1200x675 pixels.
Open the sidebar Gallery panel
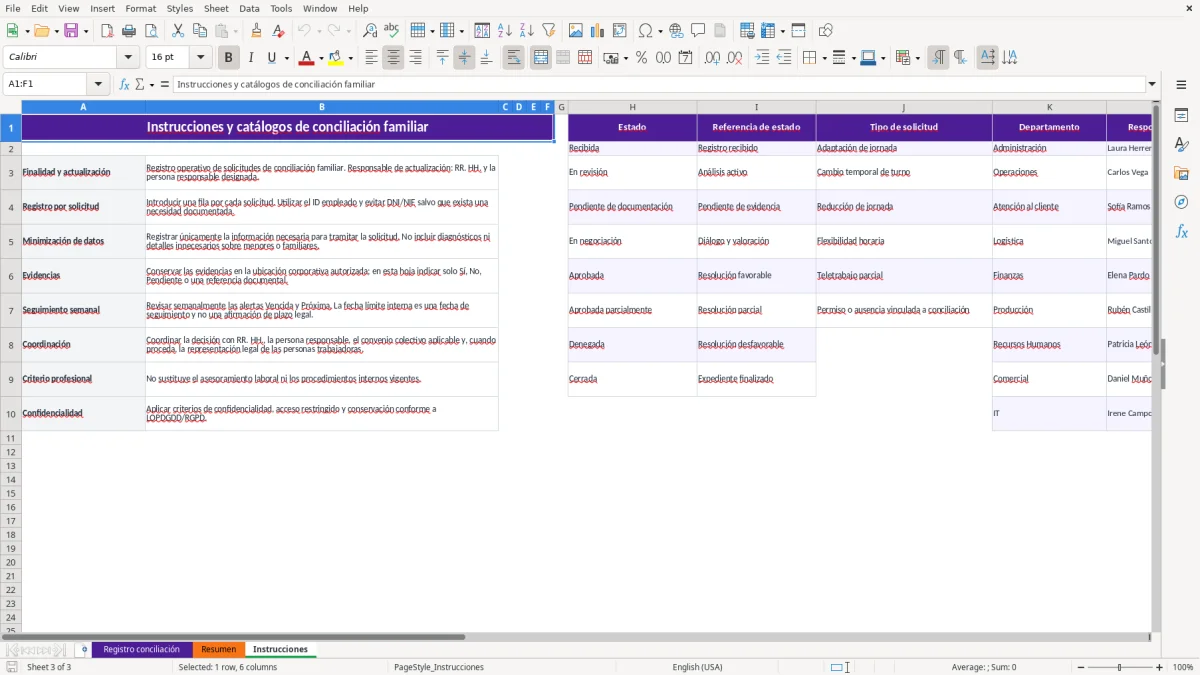[x=1181, y=174]
